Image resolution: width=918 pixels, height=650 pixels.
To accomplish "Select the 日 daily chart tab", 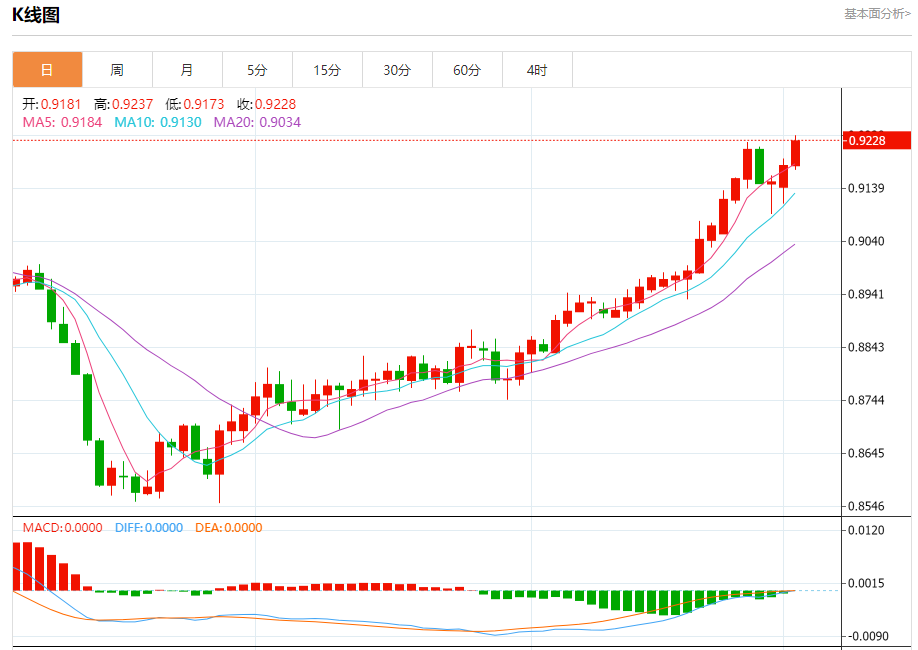I will (x=47, y=70).
